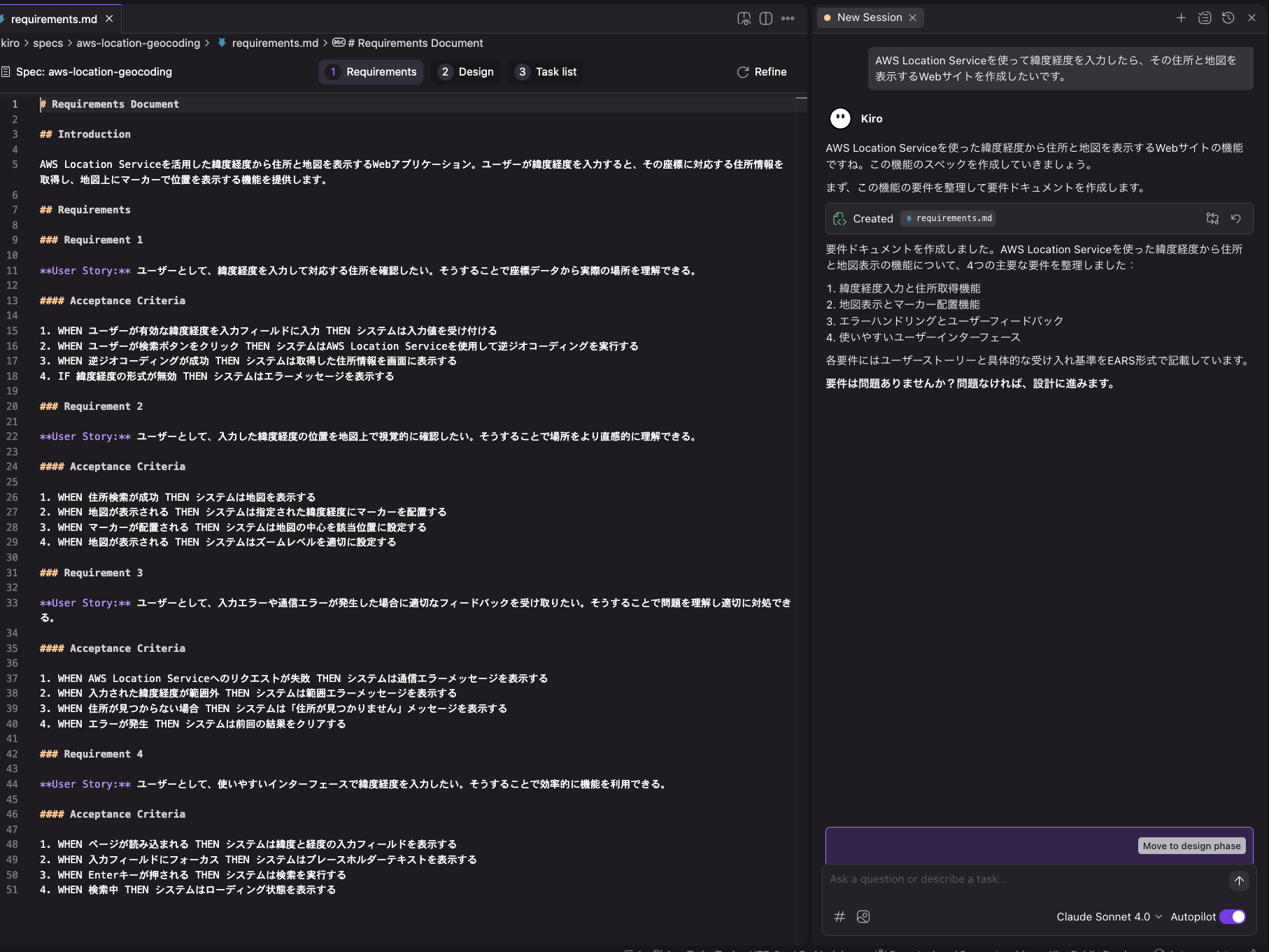This screenshot has width=1269, height=952.
Task: Expand the aws-location-geocoding breadcrumb
Action: (x=139, y=43)
